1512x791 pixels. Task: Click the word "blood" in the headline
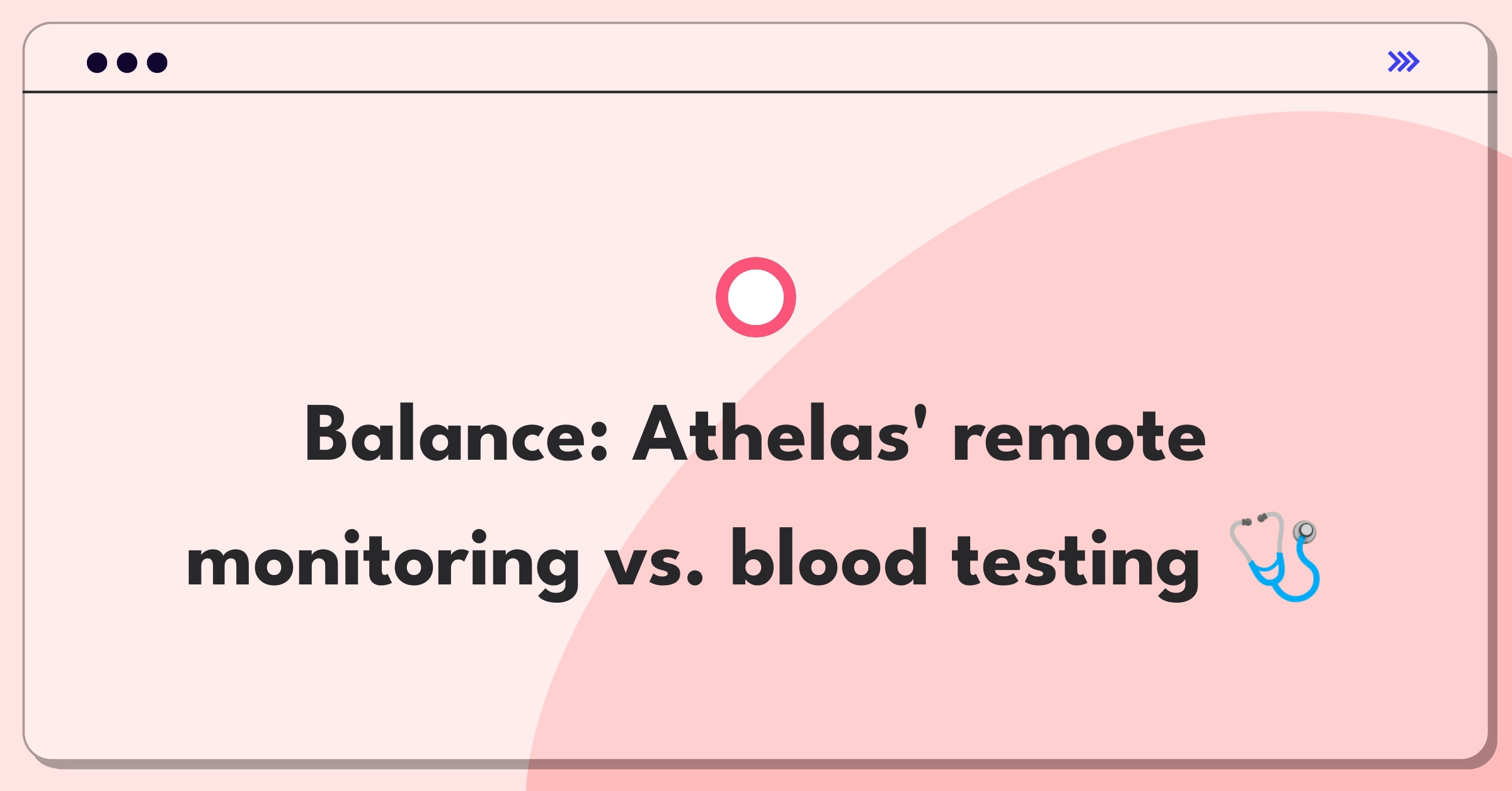(829, 558)
